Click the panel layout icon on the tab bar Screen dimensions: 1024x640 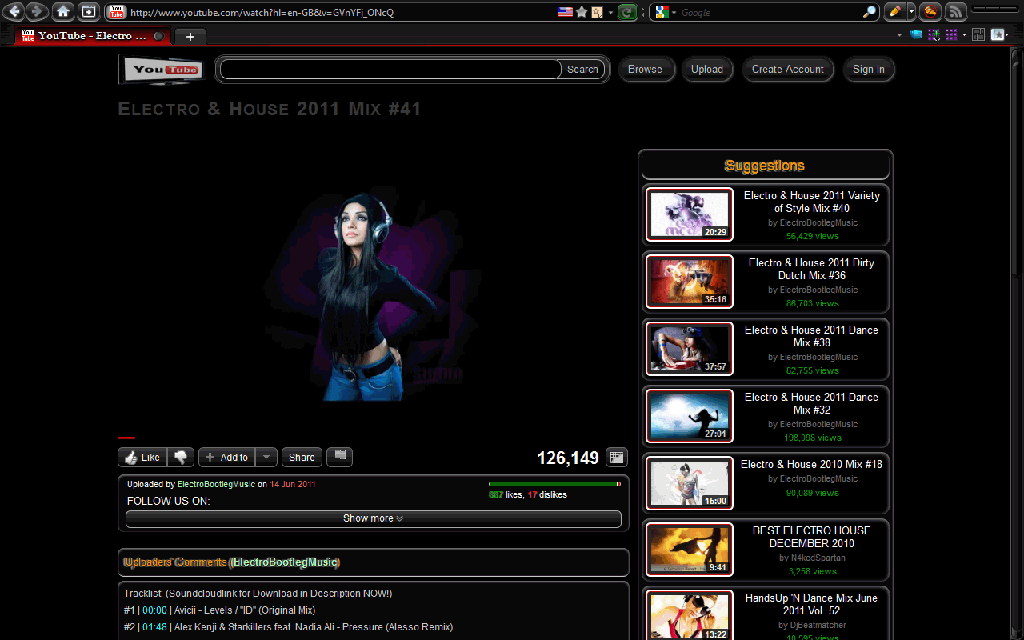pyautogui.click(x=978, y=35)
